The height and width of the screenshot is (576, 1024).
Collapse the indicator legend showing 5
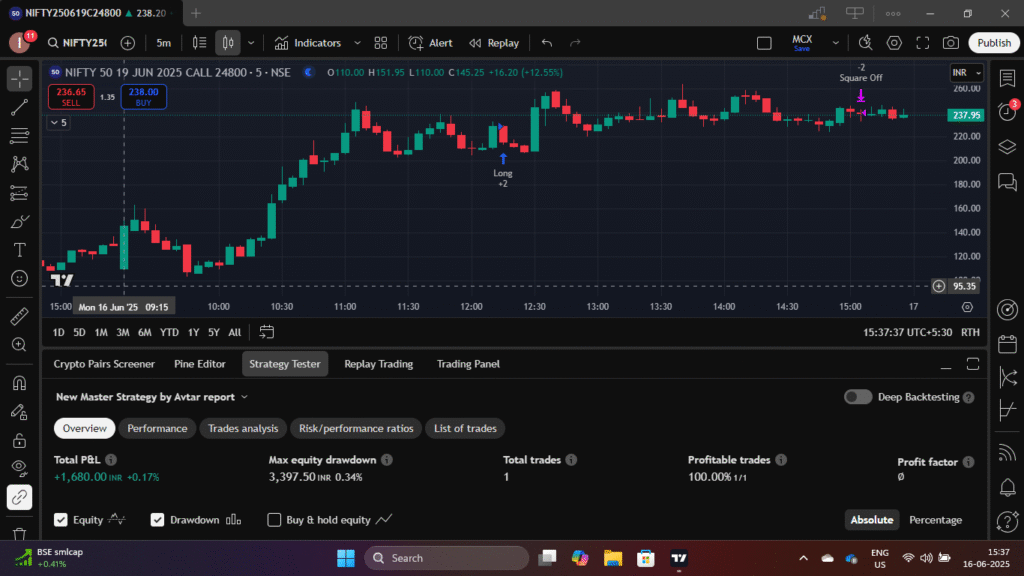click(x=58, y=123)
